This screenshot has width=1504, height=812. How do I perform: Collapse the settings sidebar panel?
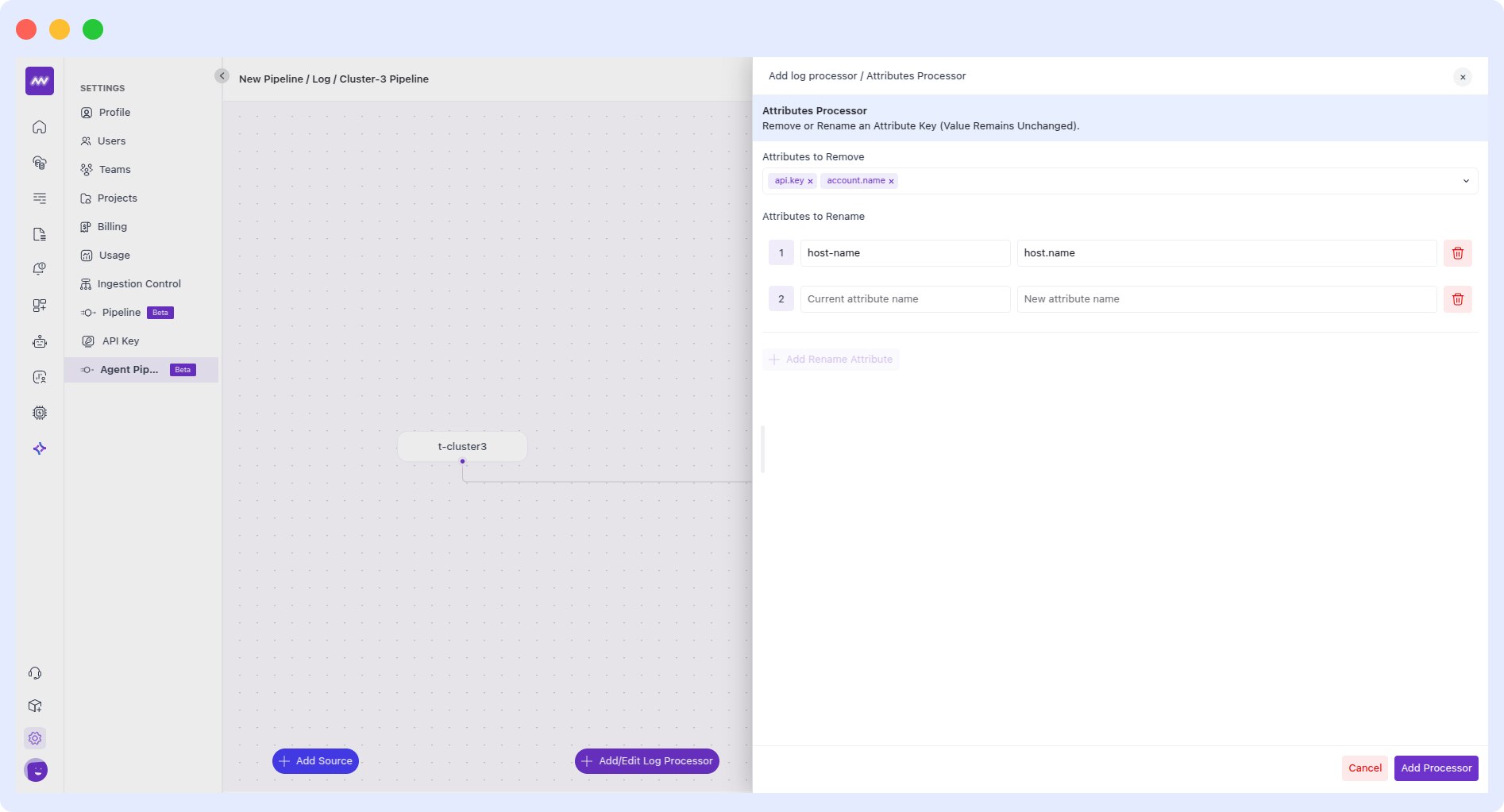click(222, 76)
